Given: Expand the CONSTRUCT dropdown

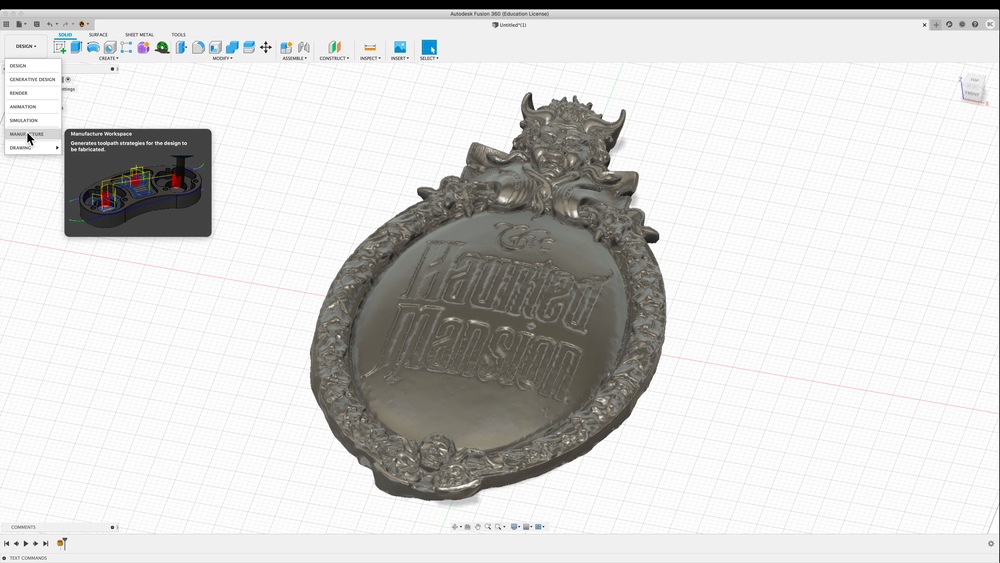Looking at the screenshot, I should click(x=334, y=58).
